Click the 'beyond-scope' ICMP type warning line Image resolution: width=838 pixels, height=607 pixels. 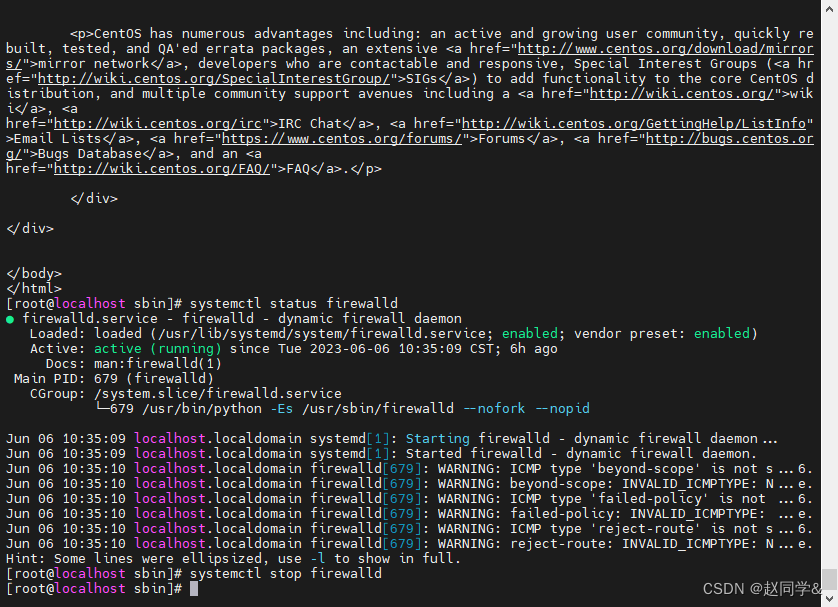click(x=409, y=468)
